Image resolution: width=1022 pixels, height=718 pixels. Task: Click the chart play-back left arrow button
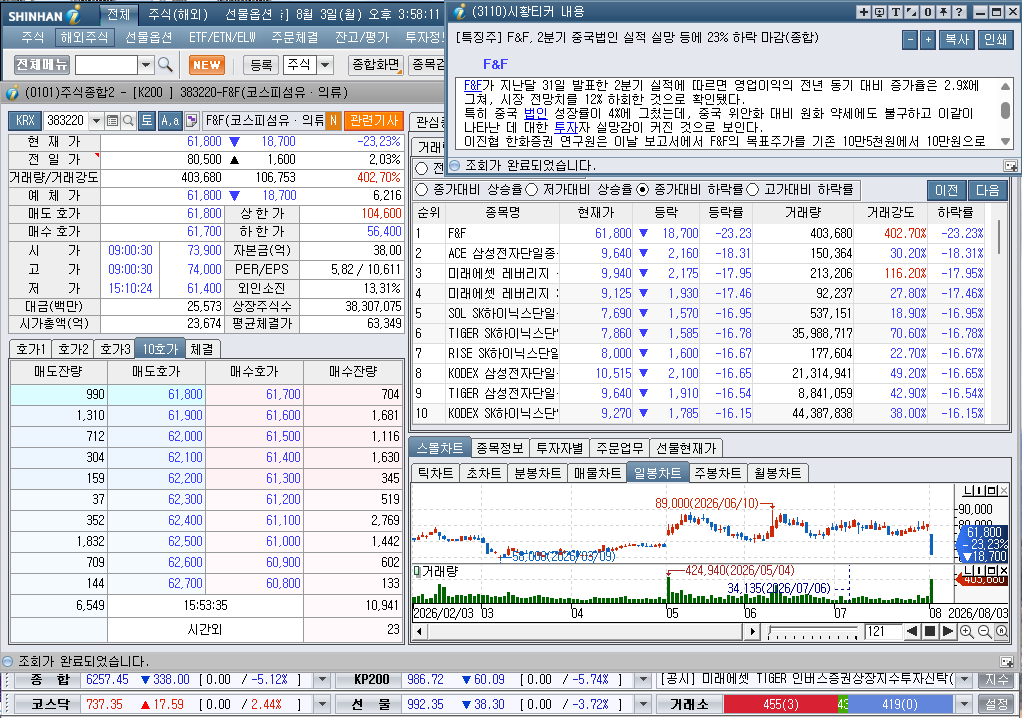coord(912,631)
